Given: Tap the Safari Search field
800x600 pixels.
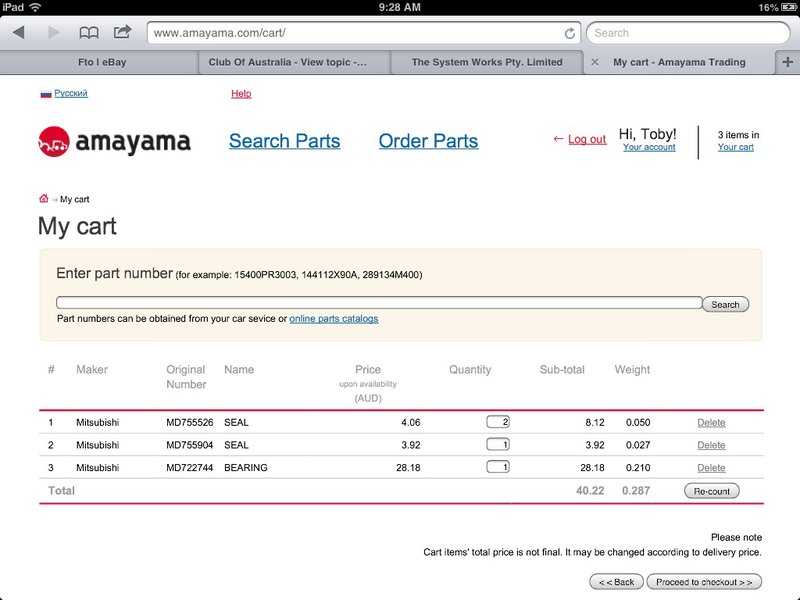Looking at the screenshot, I should pyautogui.click(x=688, y=33).
